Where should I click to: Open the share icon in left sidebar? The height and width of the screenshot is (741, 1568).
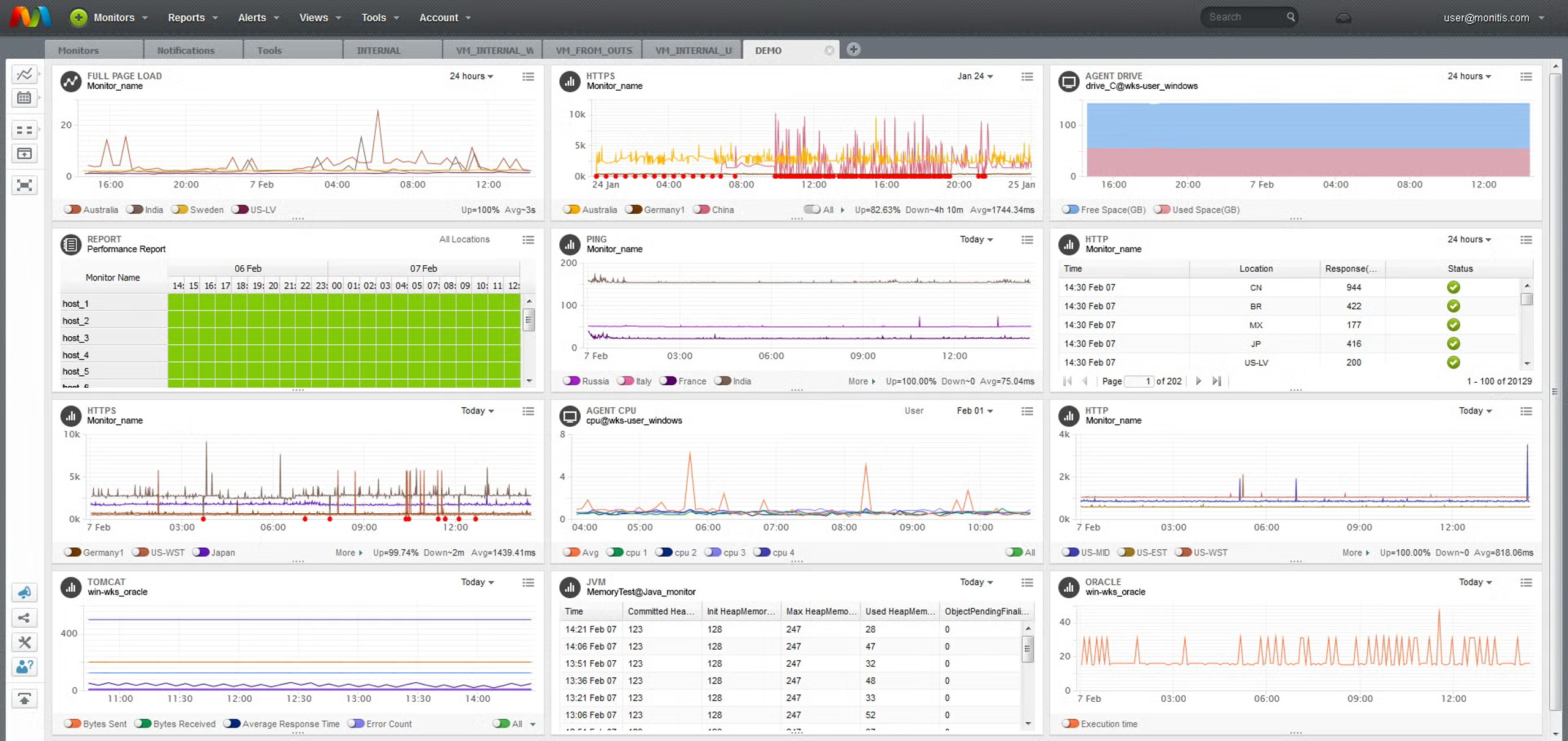[24, 617]
